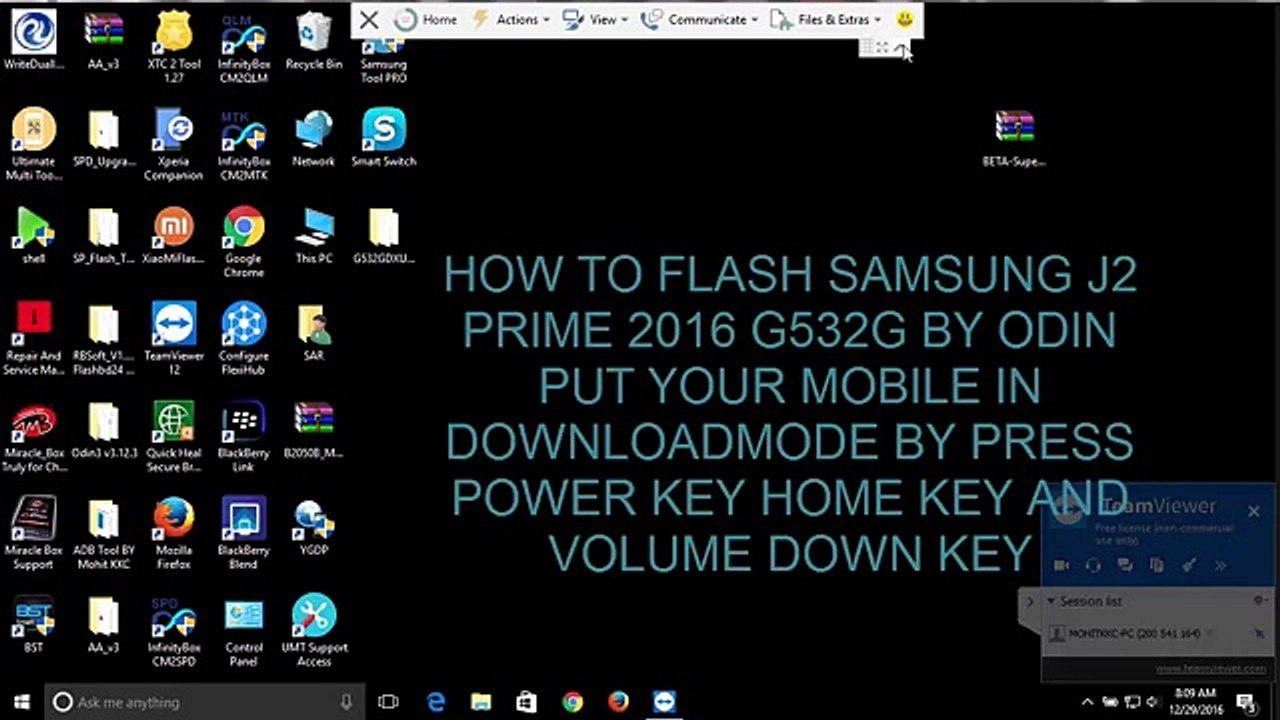1280x720 pixels.
Task: Open Google Chrome desktop shortcut
Action: pos(244,241)
